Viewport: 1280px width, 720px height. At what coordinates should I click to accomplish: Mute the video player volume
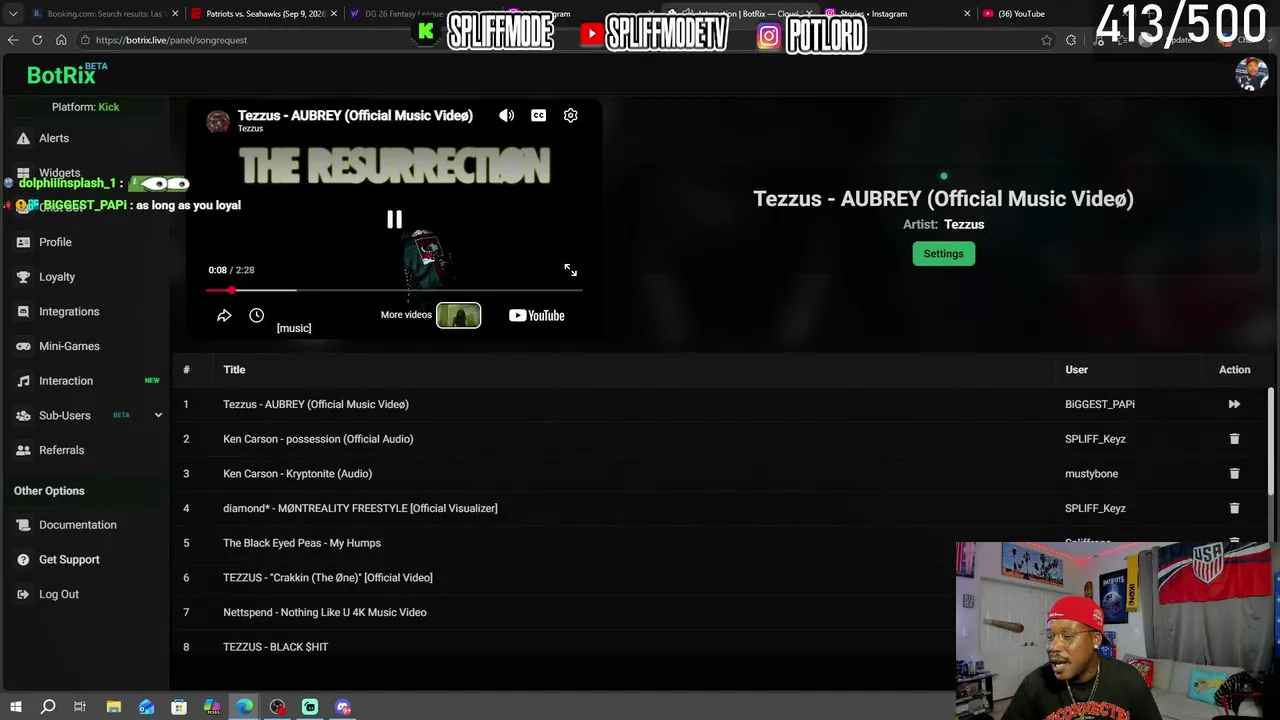click(x=507, y=116)
